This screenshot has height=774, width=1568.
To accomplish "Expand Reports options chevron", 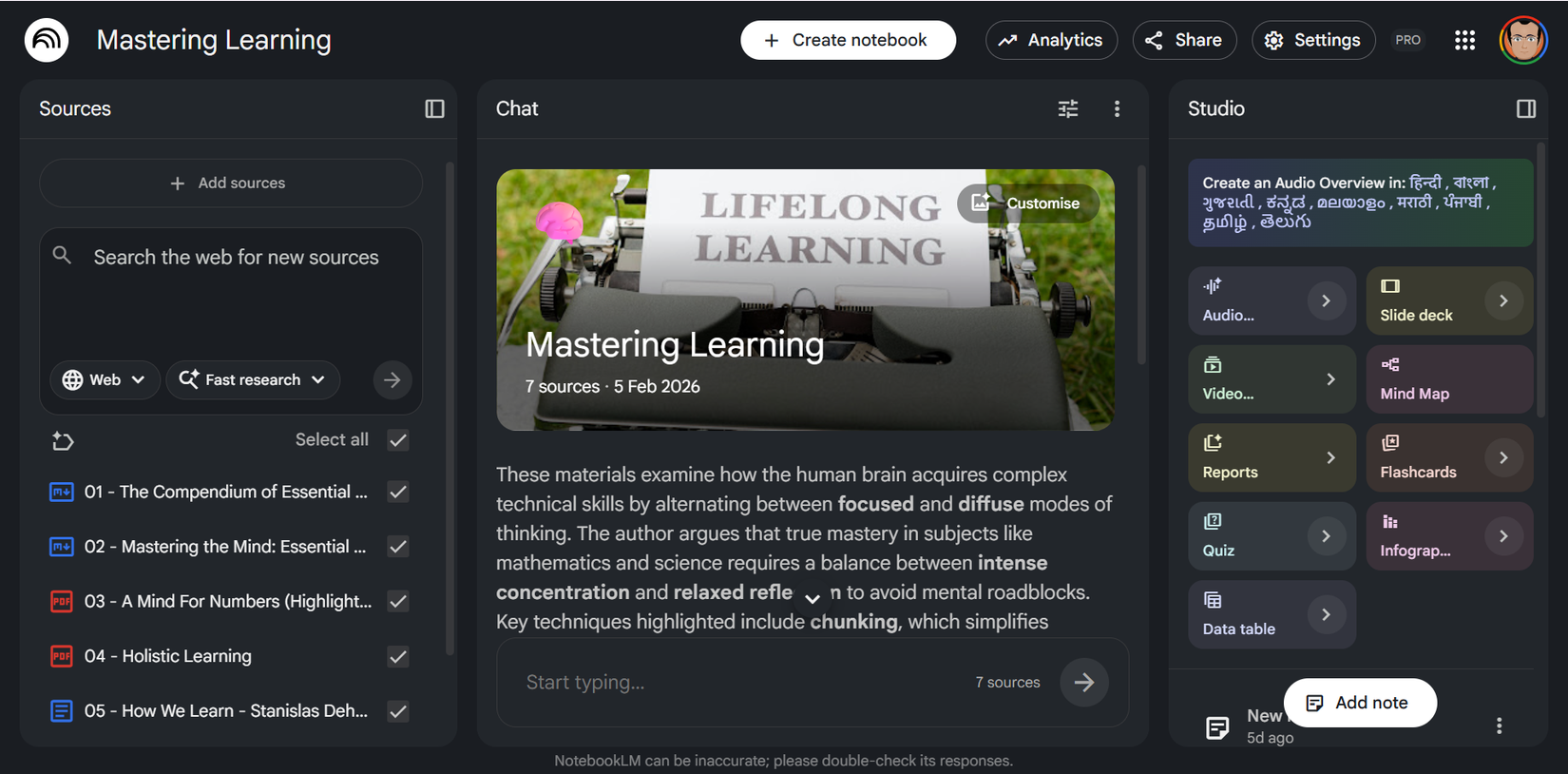I will tap(1330, 457).
